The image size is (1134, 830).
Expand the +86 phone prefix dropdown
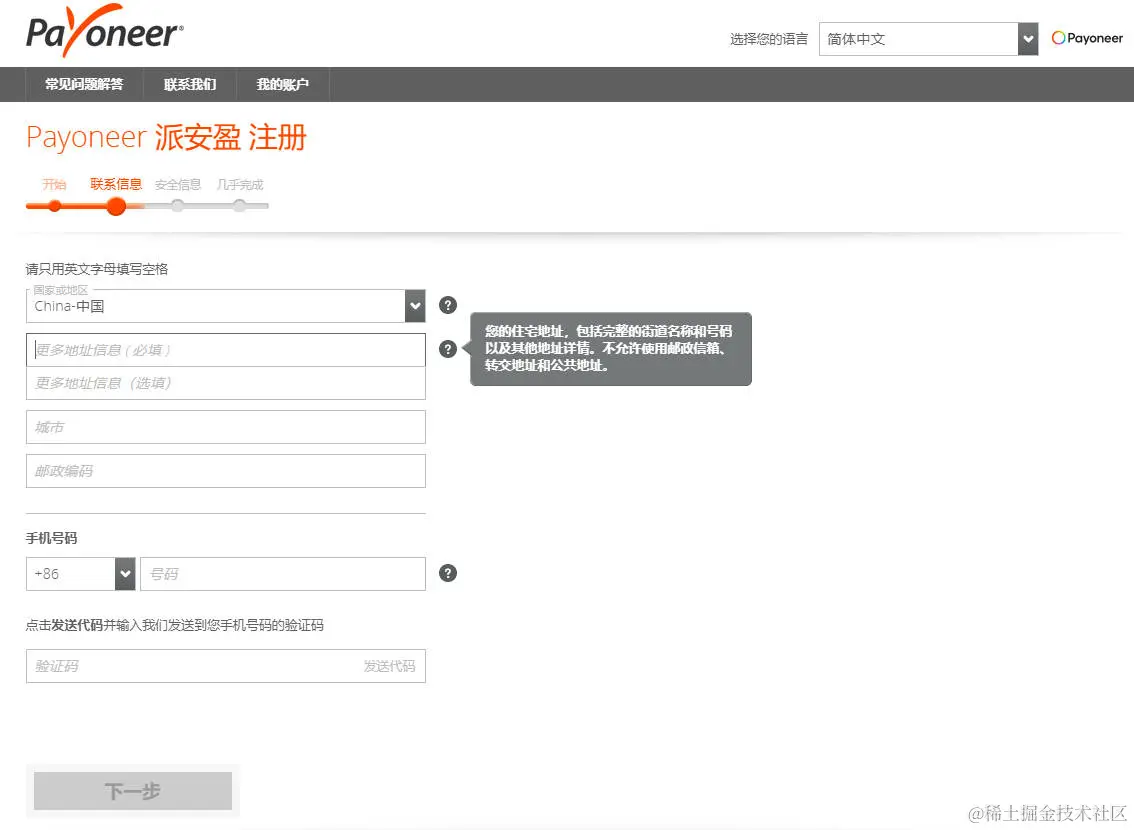click(122, 574)
